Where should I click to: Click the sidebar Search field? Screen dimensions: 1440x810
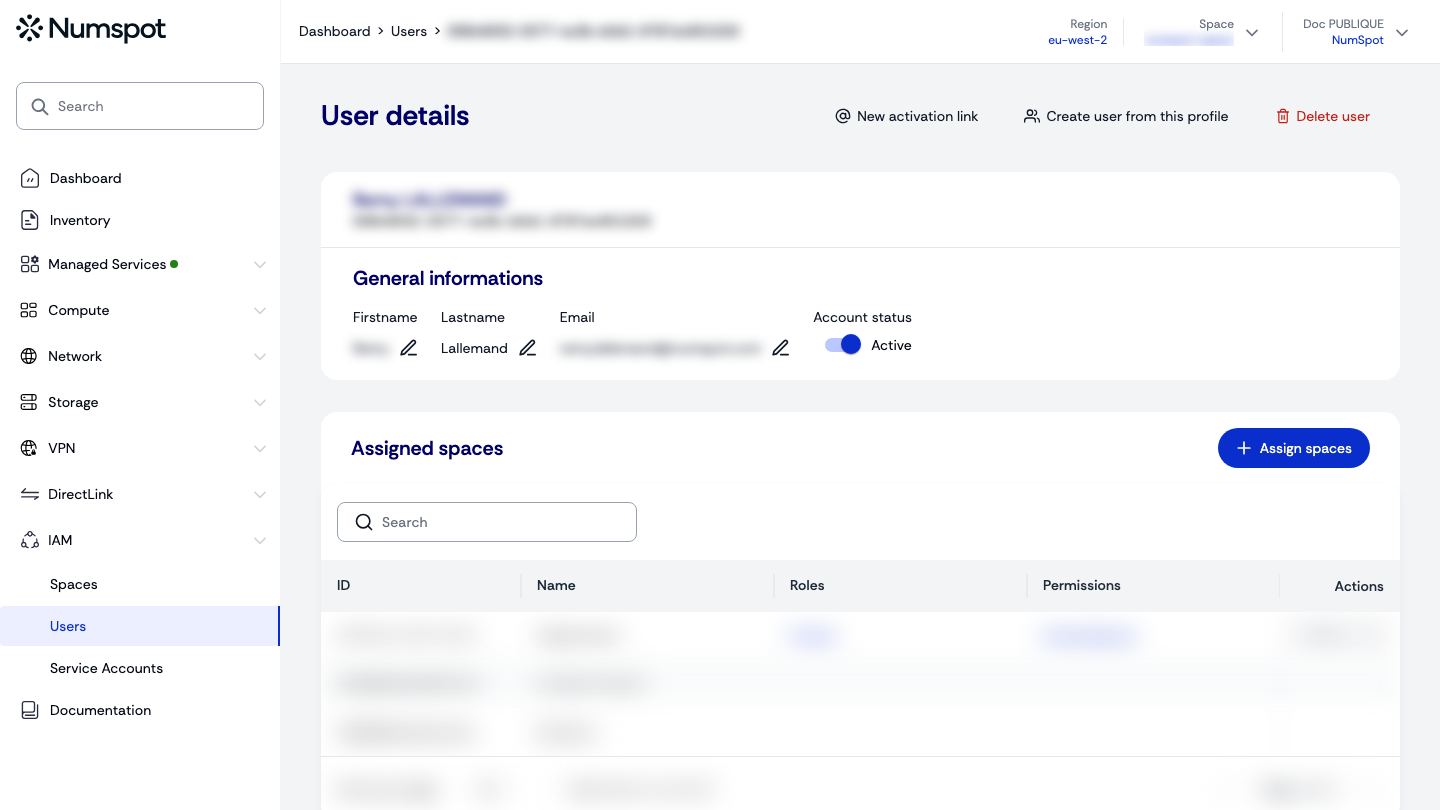coord(140,106)
